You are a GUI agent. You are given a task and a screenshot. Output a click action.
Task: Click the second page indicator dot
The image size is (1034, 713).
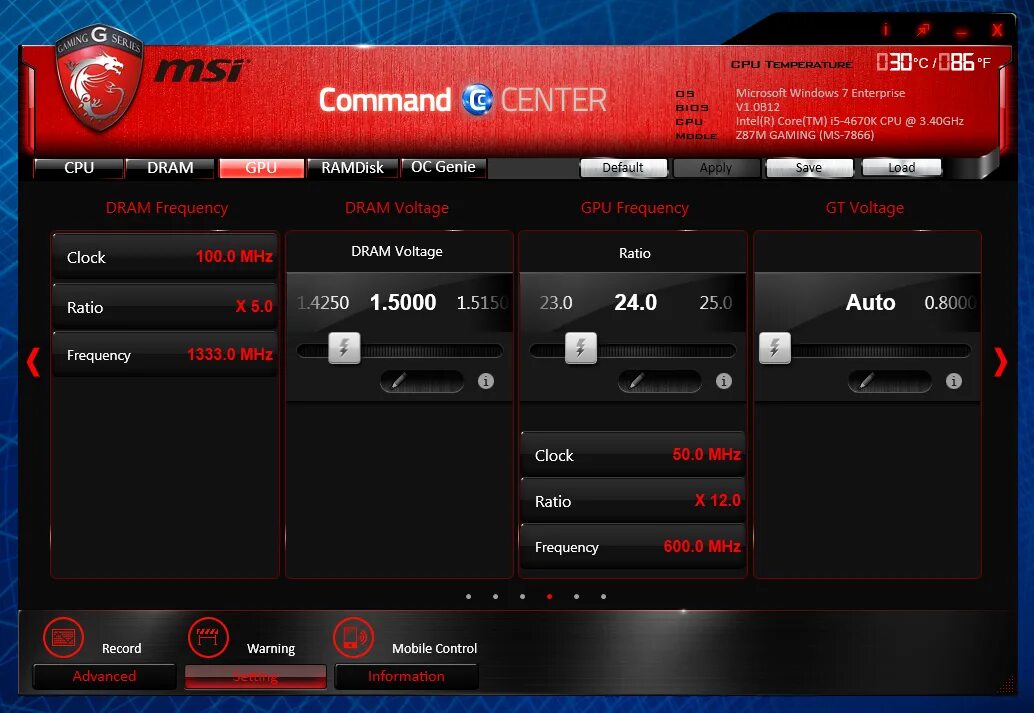coord(495,597)
